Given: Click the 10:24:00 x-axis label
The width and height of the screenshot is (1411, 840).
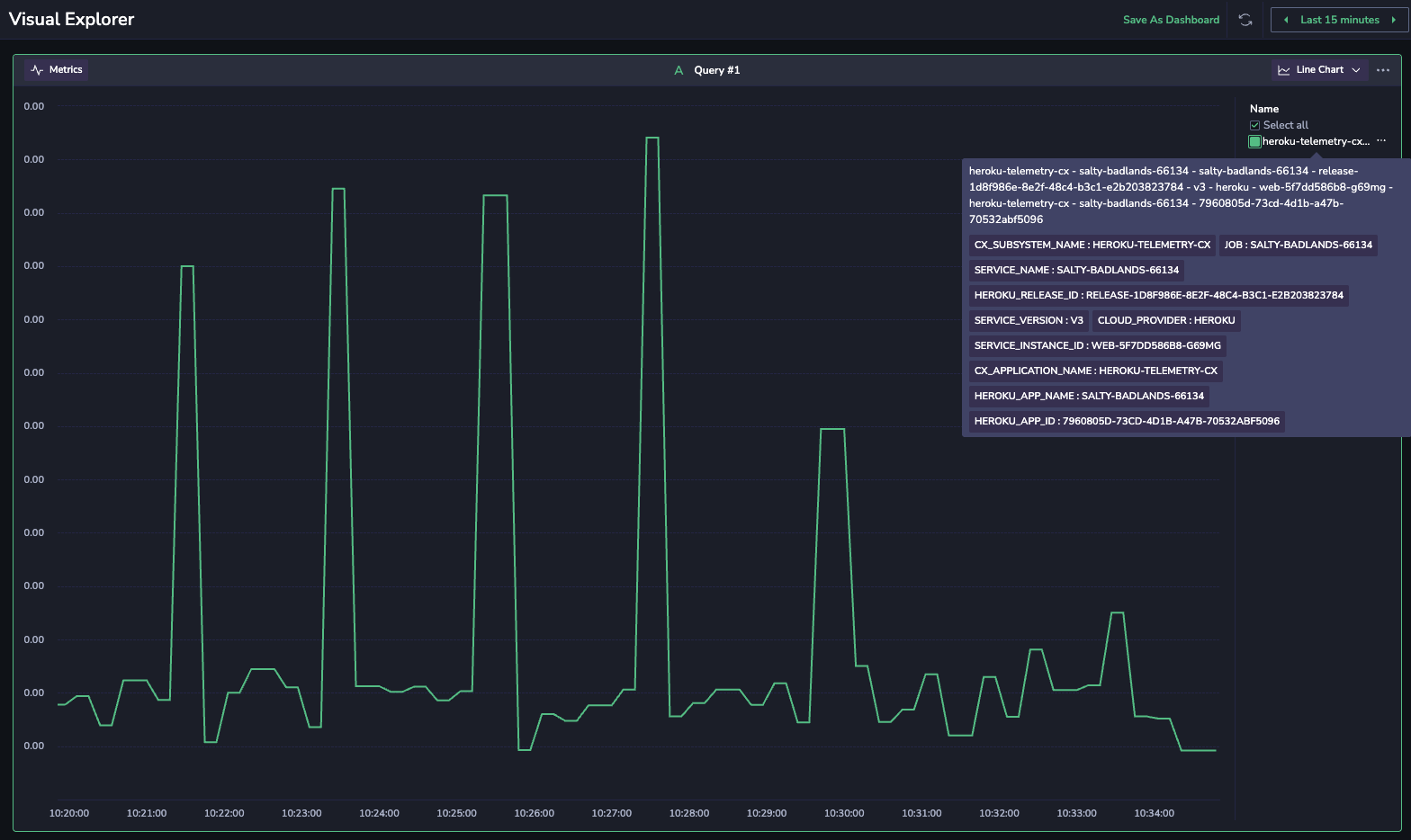Looking at the screenshot, I should point(379,813).
